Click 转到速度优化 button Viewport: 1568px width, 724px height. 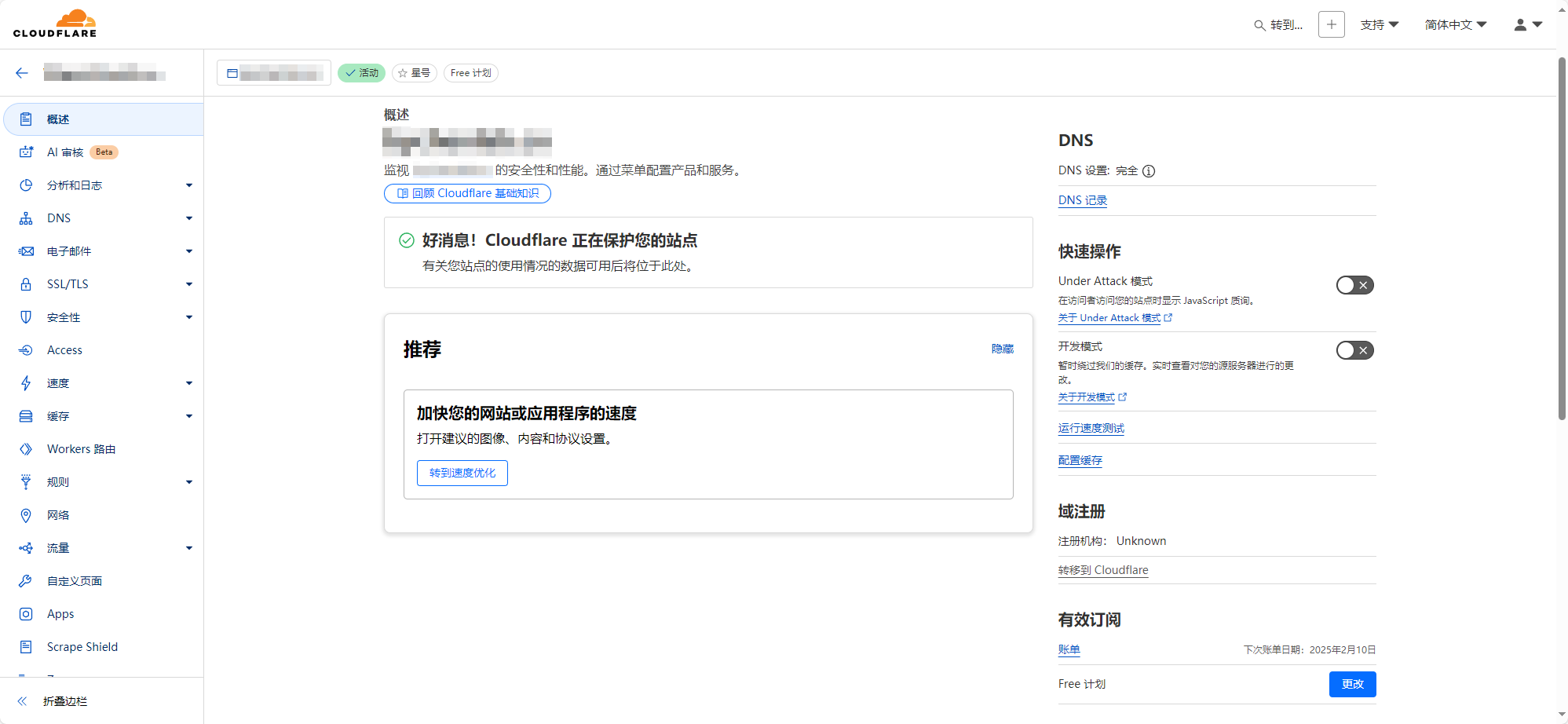point(462,473)
